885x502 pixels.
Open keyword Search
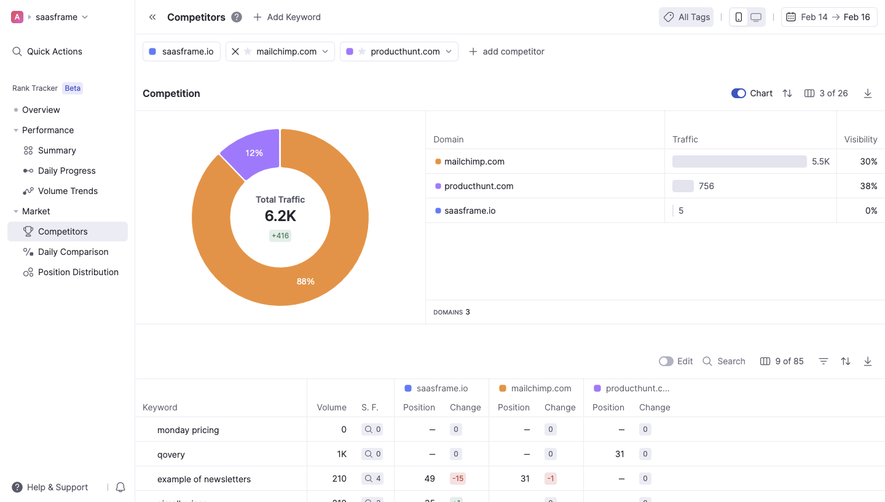(x=724, y=361)
